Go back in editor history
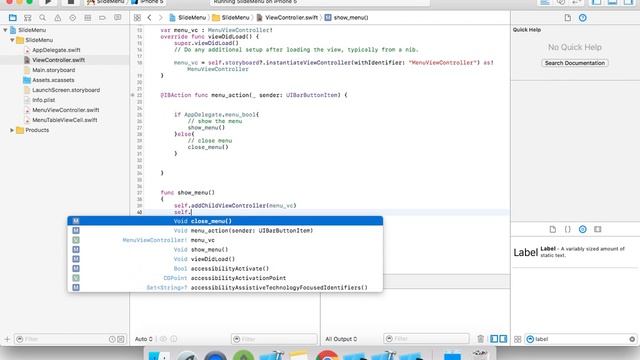This screenshot has width=640, height=360. (149, 18)
